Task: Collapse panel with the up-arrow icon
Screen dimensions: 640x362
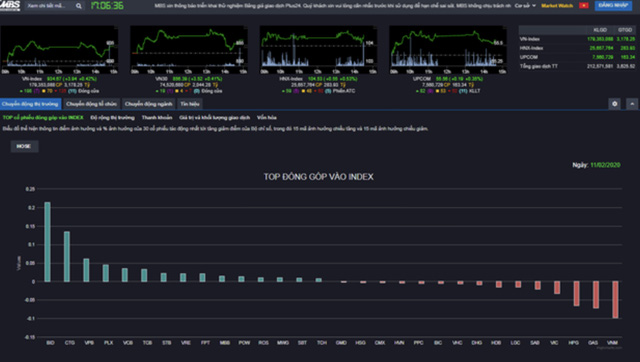Action: coord(632,104)
